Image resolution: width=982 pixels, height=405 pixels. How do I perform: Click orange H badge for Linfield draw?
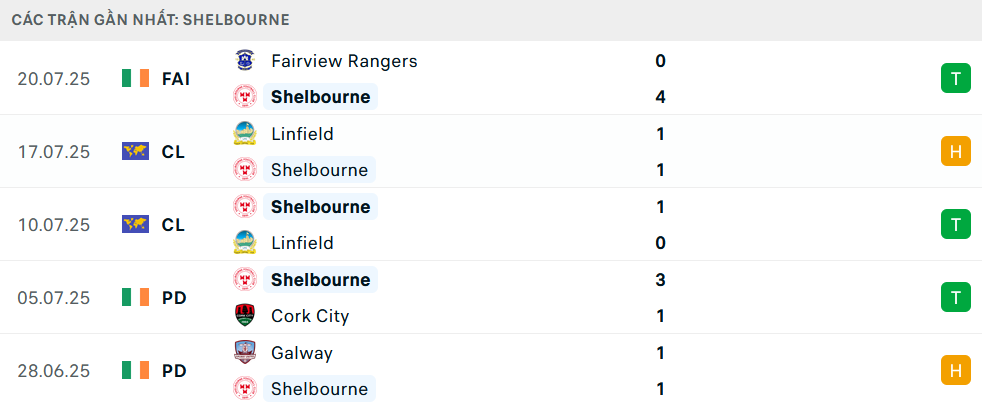956,151
